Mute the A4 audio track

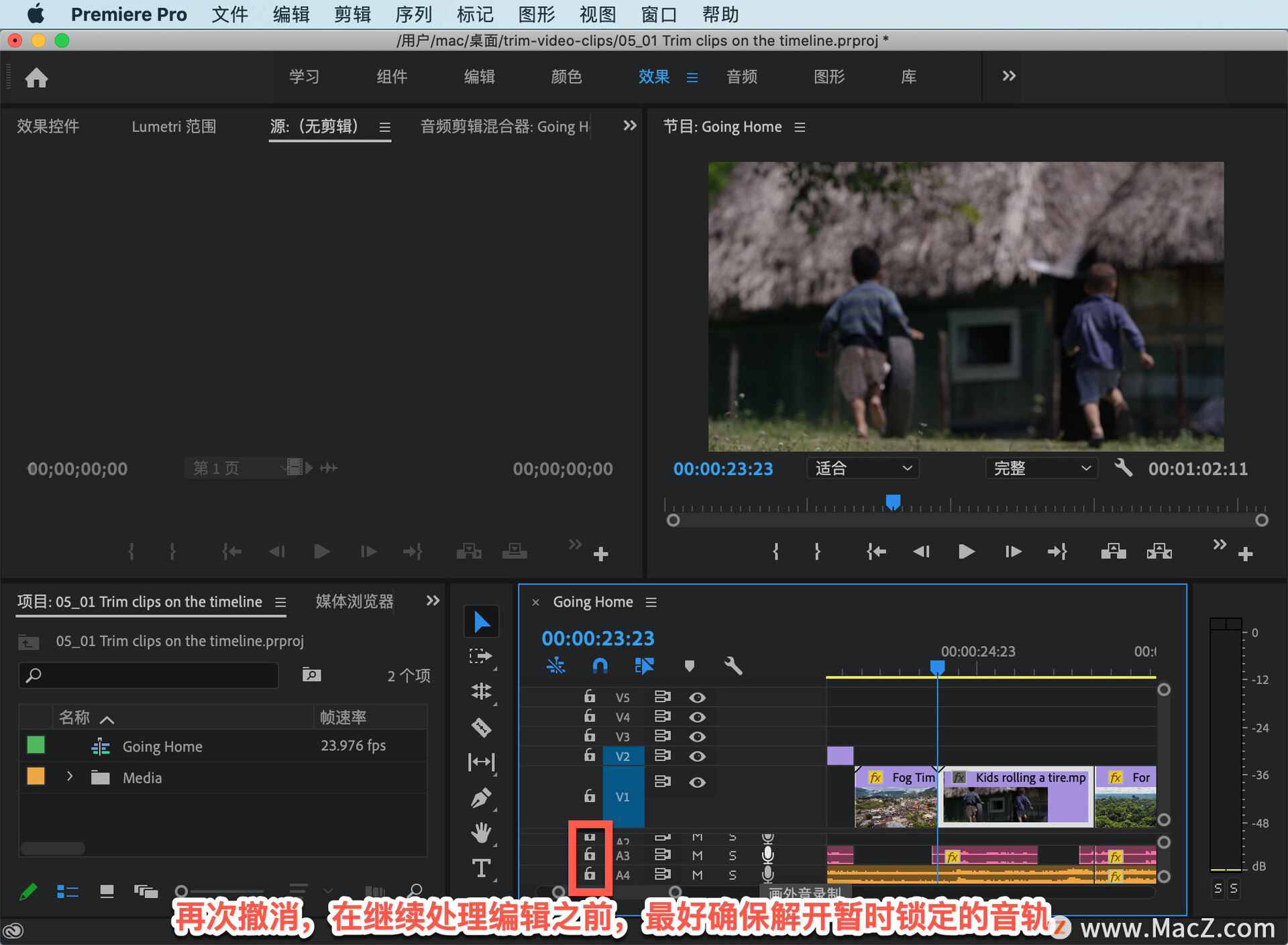click(697, 875)
